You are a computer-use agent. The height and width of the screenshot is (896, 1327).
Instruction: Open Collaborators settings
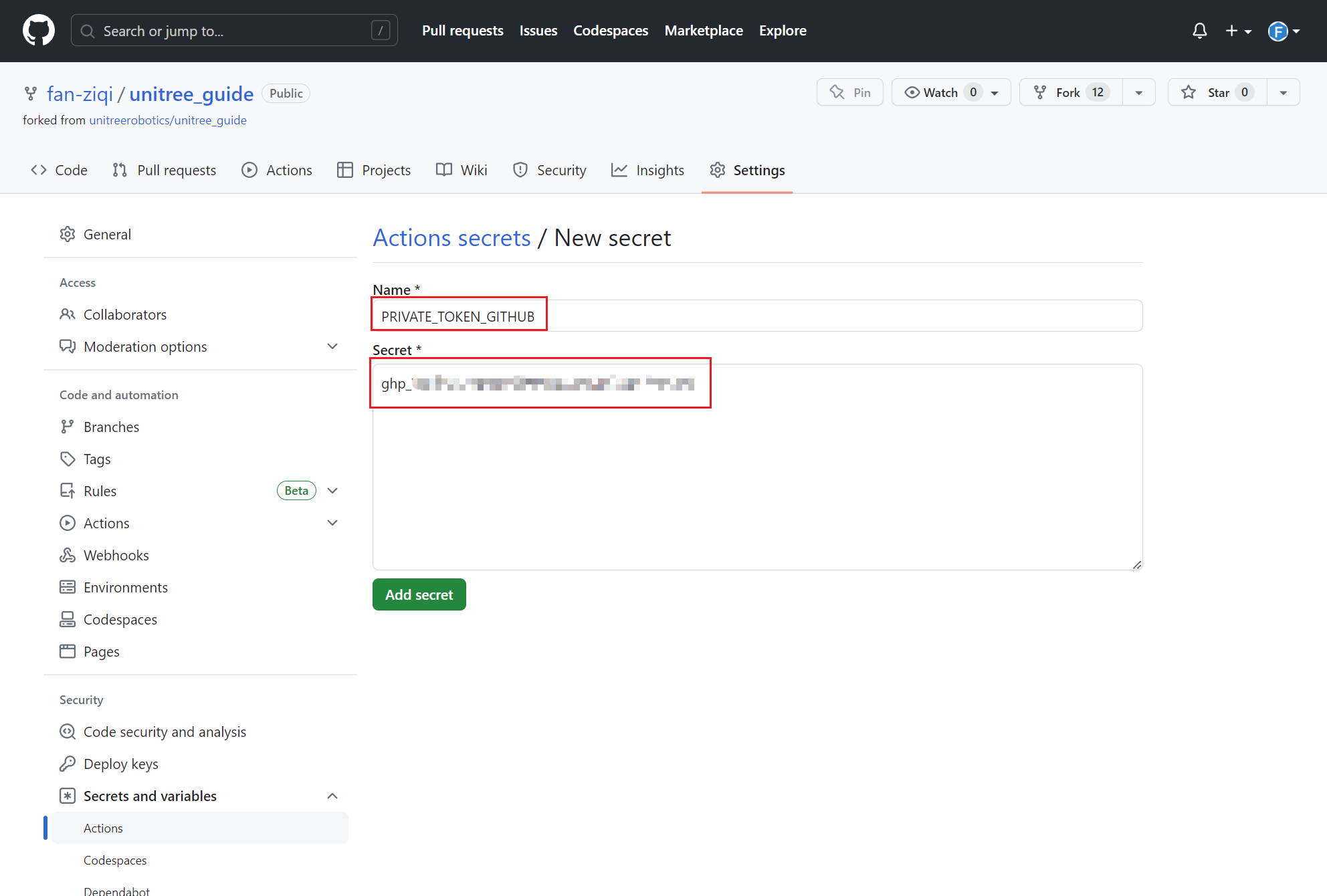(200, 315)
